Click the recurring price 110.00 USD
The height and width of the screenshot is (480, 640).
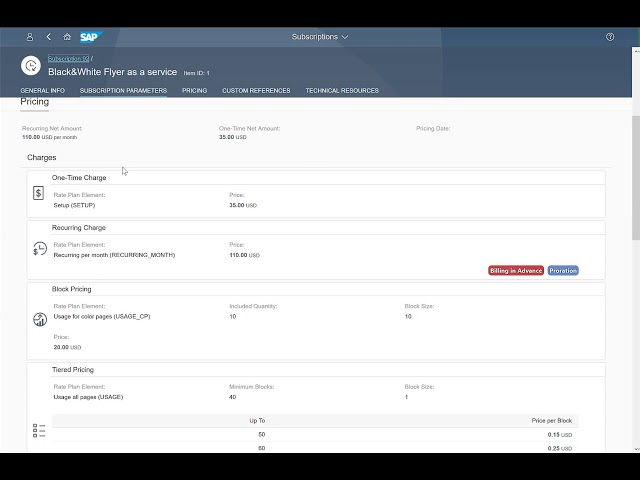tap(244, 255)
